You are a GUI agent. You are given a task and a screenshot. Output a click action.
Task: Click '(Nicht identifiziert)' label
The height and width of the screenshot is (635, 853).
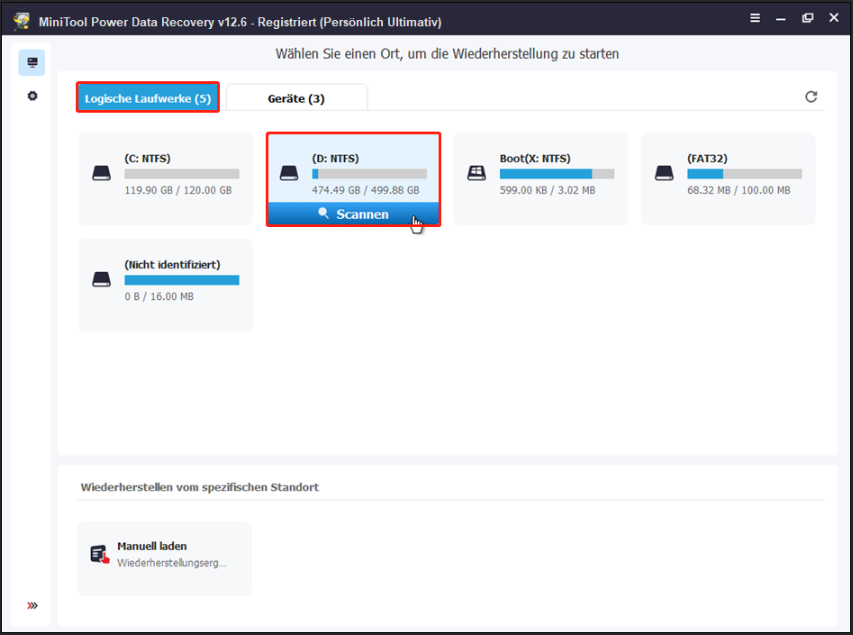[x=172, y=264]
